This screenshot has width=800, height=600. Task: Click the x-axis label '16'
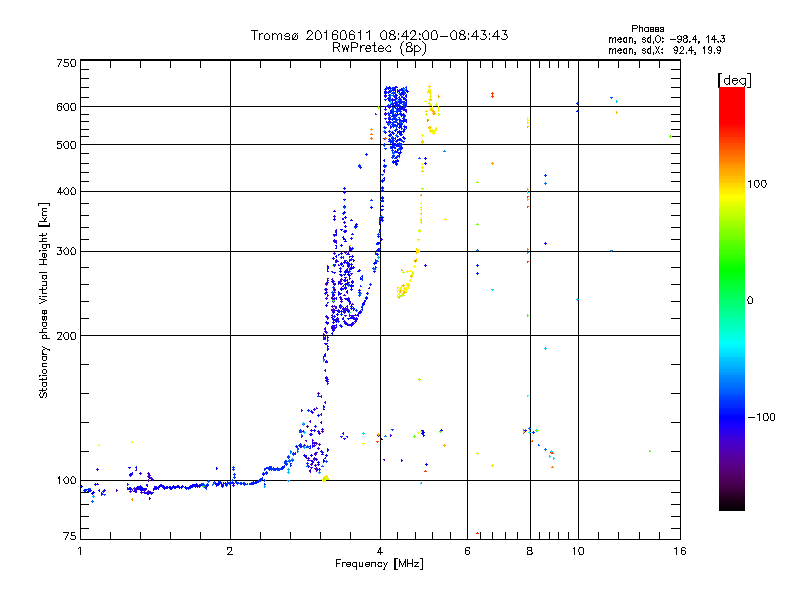click(680, 551)
